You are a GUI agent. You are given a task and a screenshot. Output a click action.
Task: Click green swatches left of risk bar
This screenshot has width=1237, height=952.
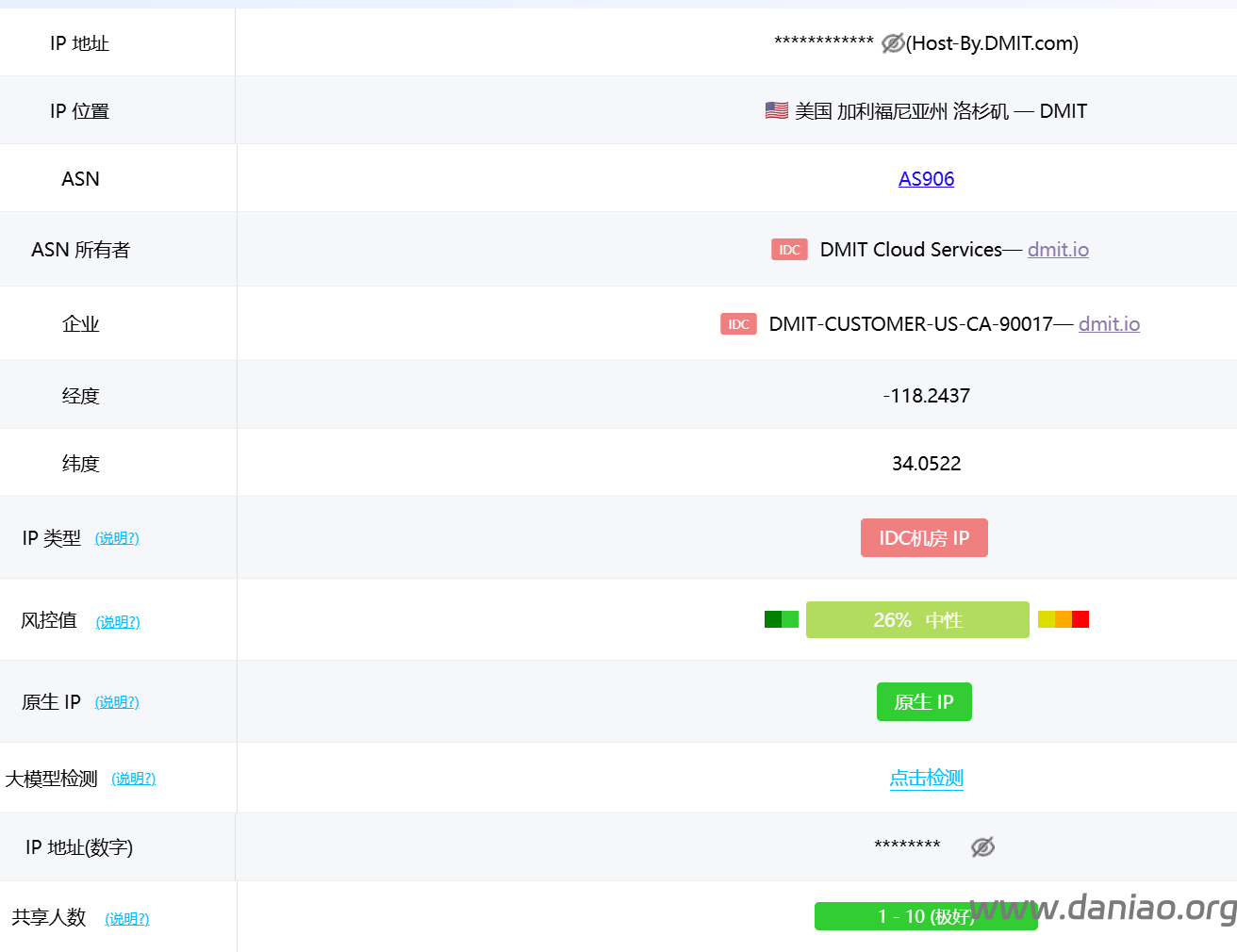(781, 619)
